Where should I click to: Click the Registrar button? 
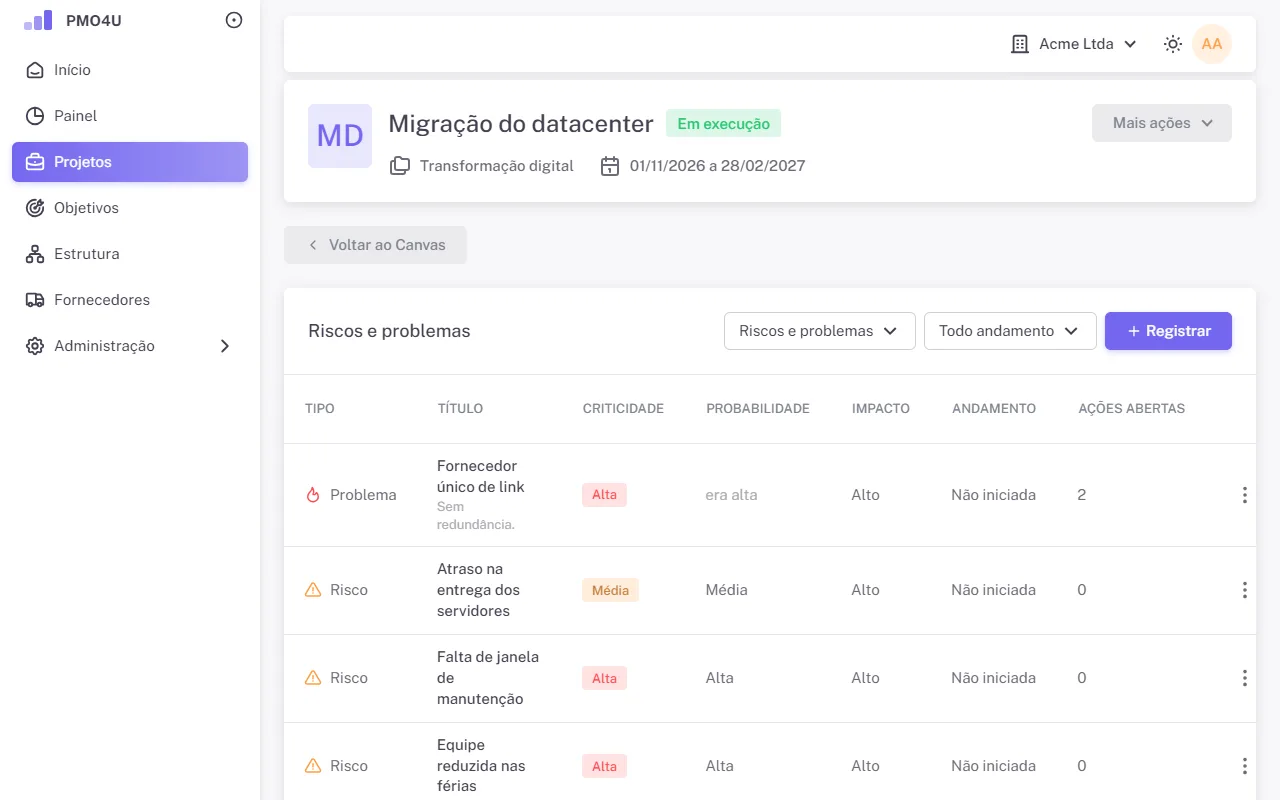click(1168, 331)
